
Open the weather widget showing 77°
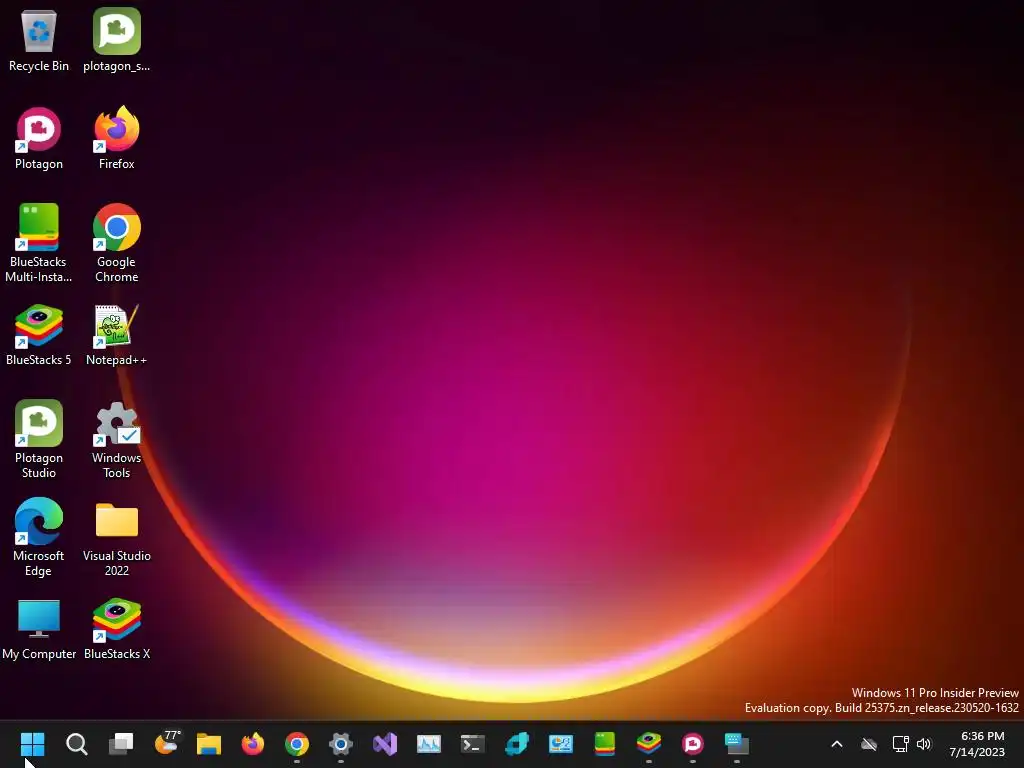tap(167, 743)
